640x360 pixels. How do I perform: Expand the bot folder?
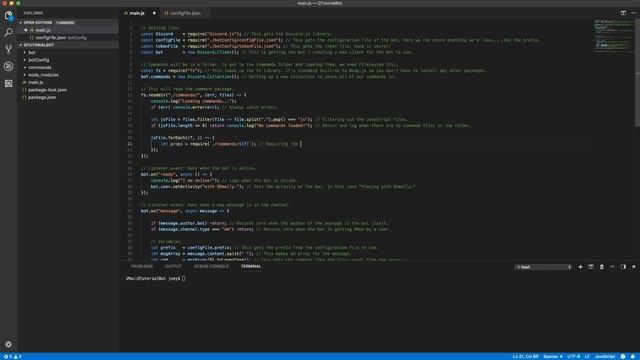(31, 53)
